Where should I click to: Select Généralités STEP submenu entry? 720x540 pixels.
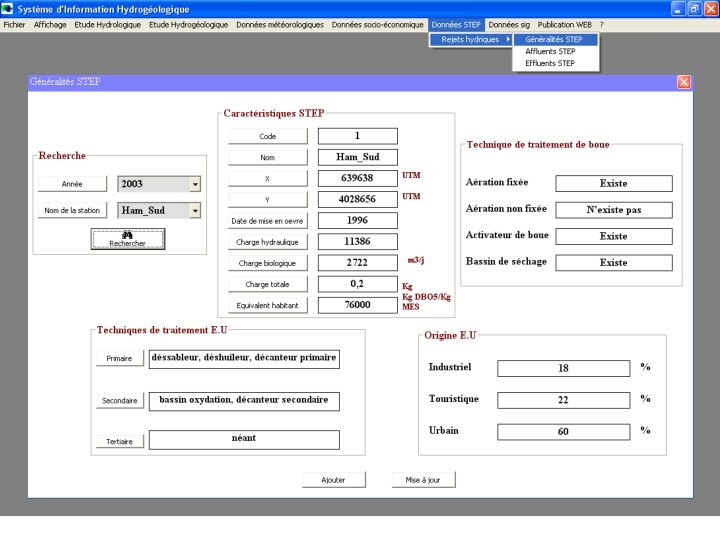click(556, 39)
